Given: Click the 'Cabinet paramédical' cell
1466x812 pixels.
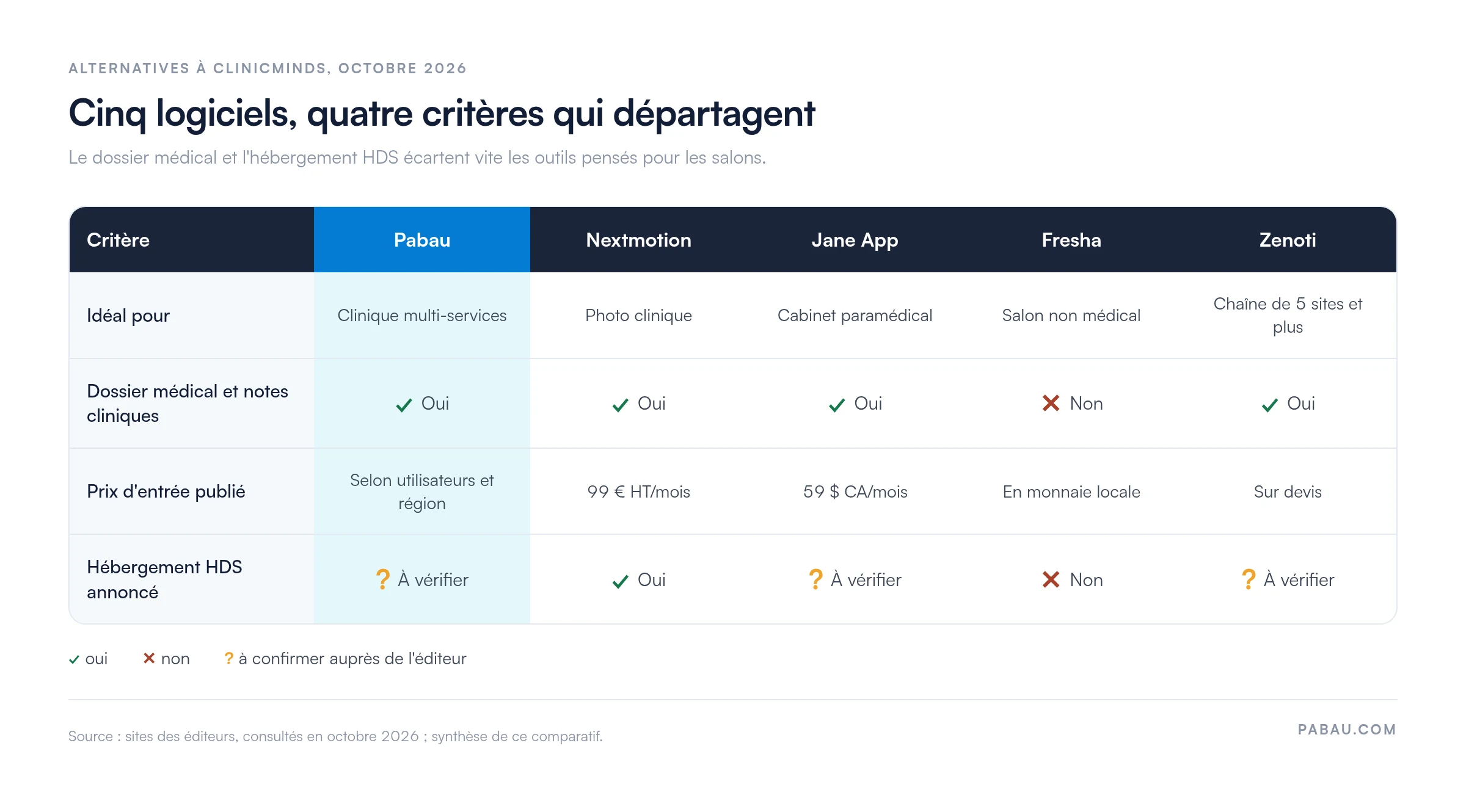Looking at the screenshot, I should click(x=855, y=316).
